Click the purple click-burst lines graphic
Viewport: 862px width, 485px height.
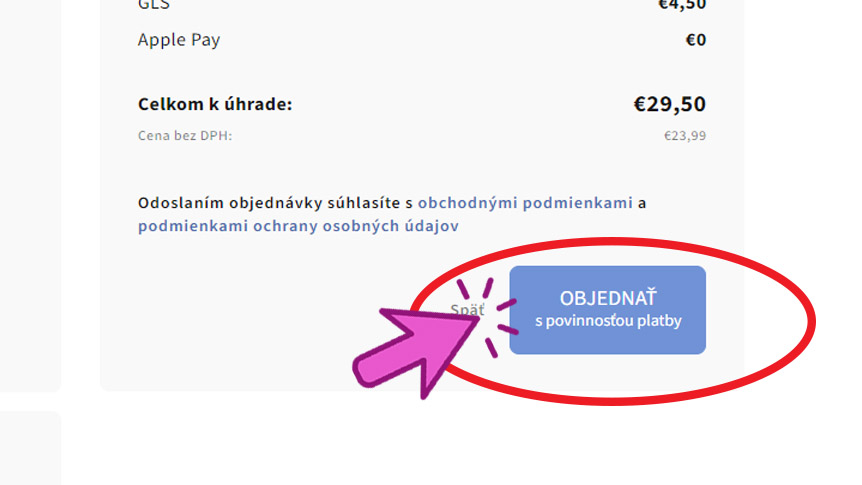488,317
